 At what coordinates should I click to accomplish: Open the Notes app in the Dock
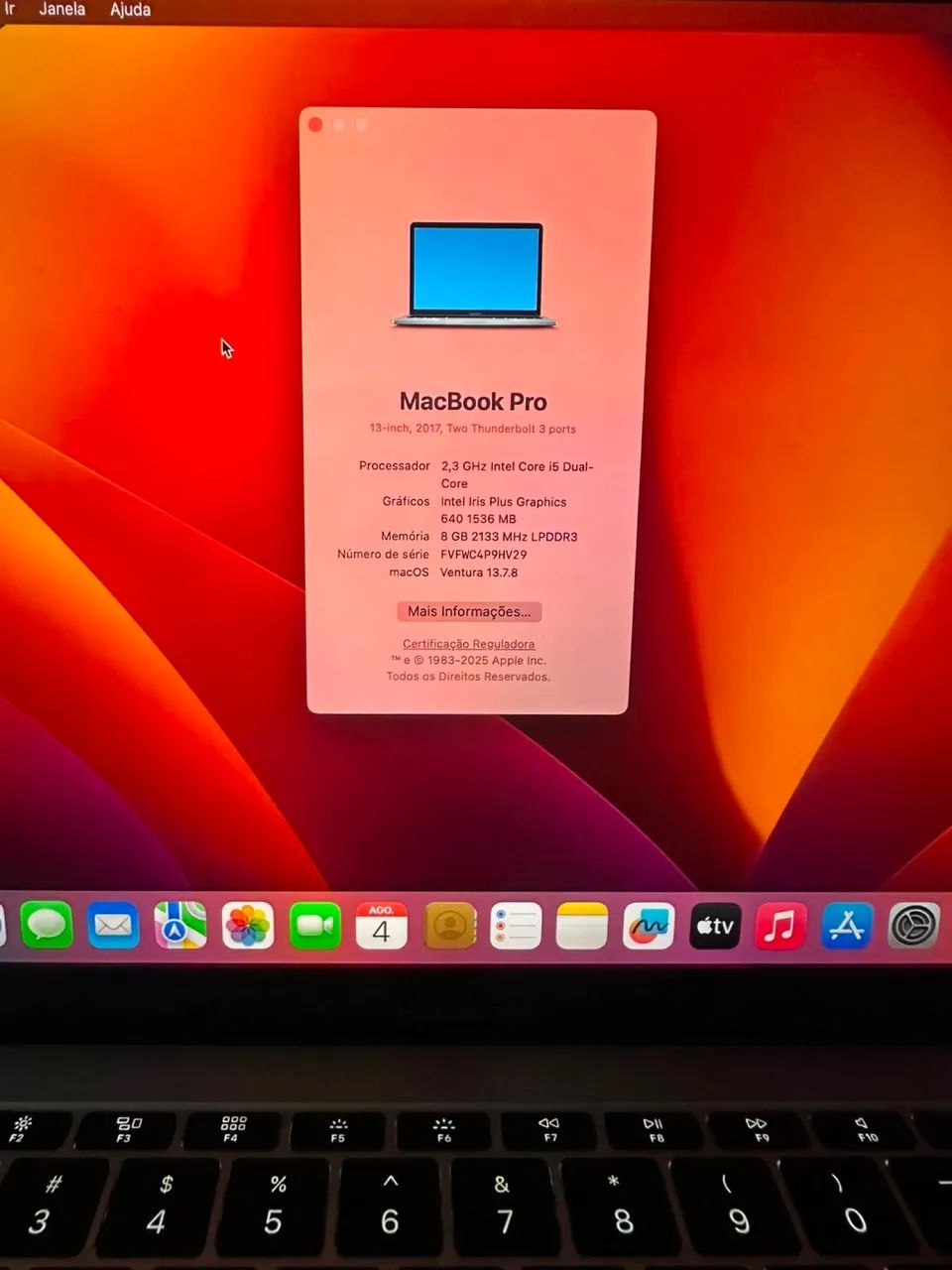[582, 926]
